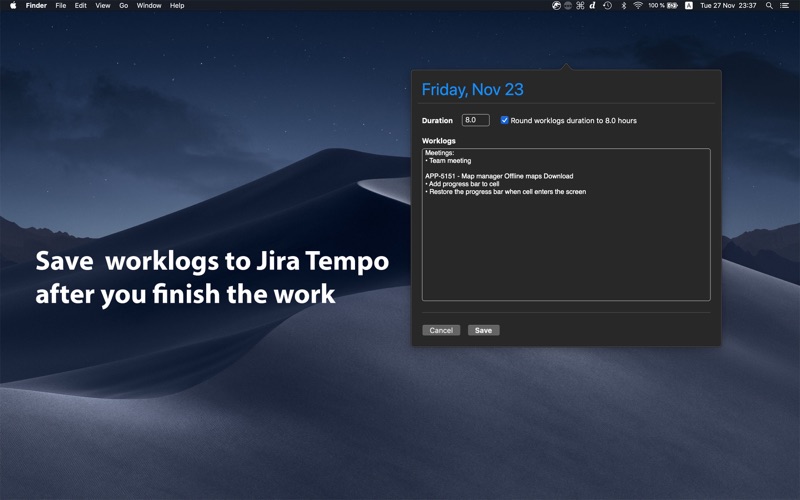Toggle Round worklogs duration checkbox
Image resolution: width=800 pixels, height=500 pixels.
504,120
